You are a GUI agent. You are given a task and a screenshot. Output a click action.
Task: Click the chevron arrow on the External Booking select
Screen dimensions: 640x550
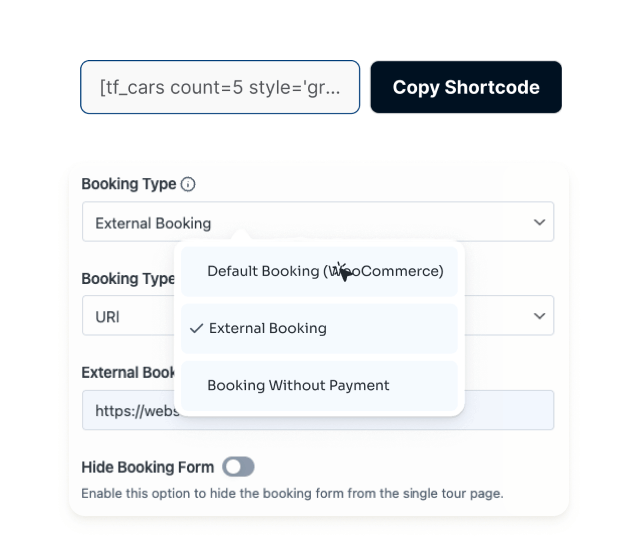(x=540, y=222)
